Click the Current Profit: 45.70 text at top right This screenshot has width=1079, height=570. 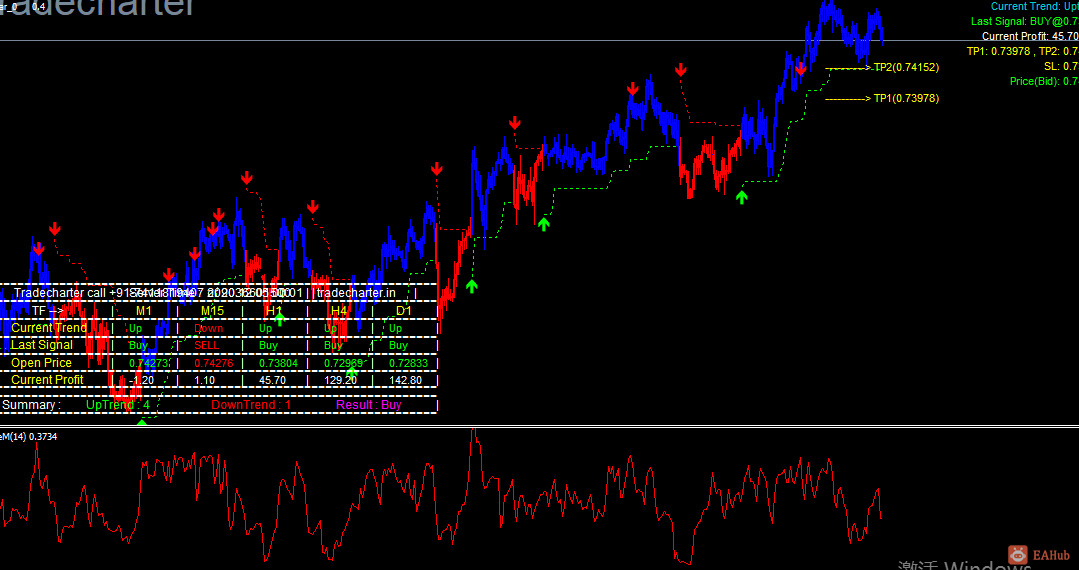[1030, 36]
